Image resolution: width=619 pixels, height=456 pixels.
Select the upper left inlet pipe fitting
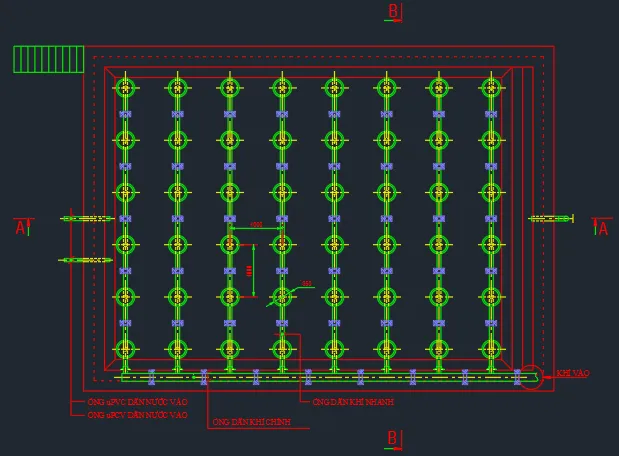point(88,218)
